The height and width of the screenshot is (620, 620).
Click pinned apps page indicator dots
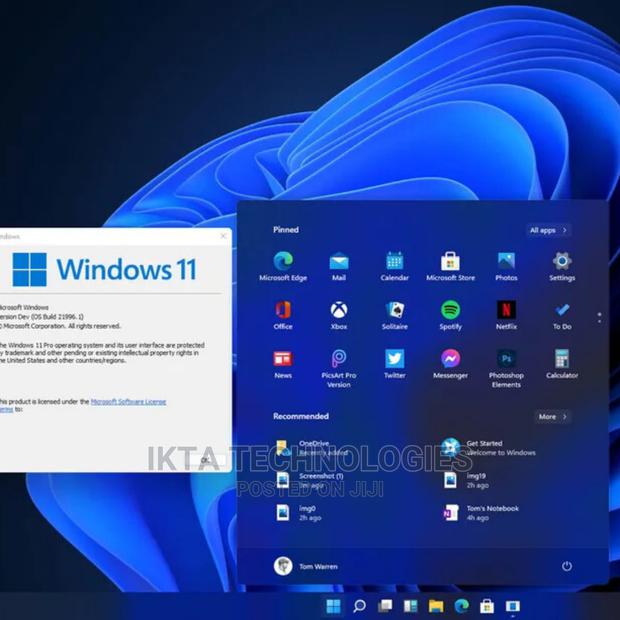tap(599, 318)
